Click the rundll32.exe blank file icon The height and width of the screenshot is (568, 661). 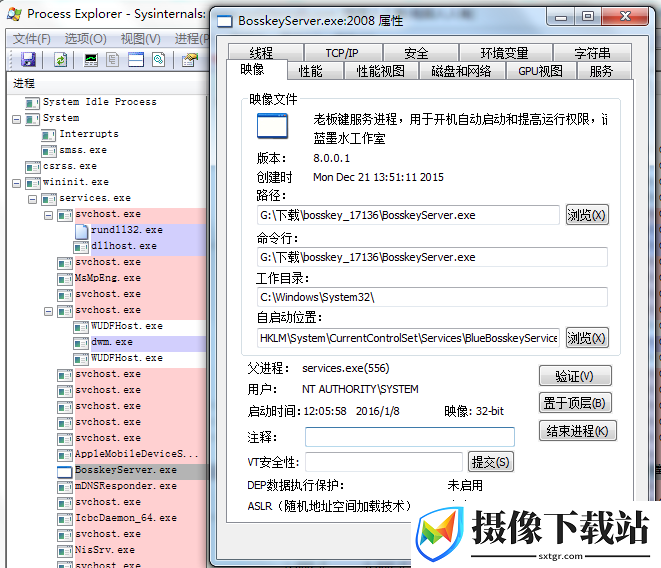point(81,231)
